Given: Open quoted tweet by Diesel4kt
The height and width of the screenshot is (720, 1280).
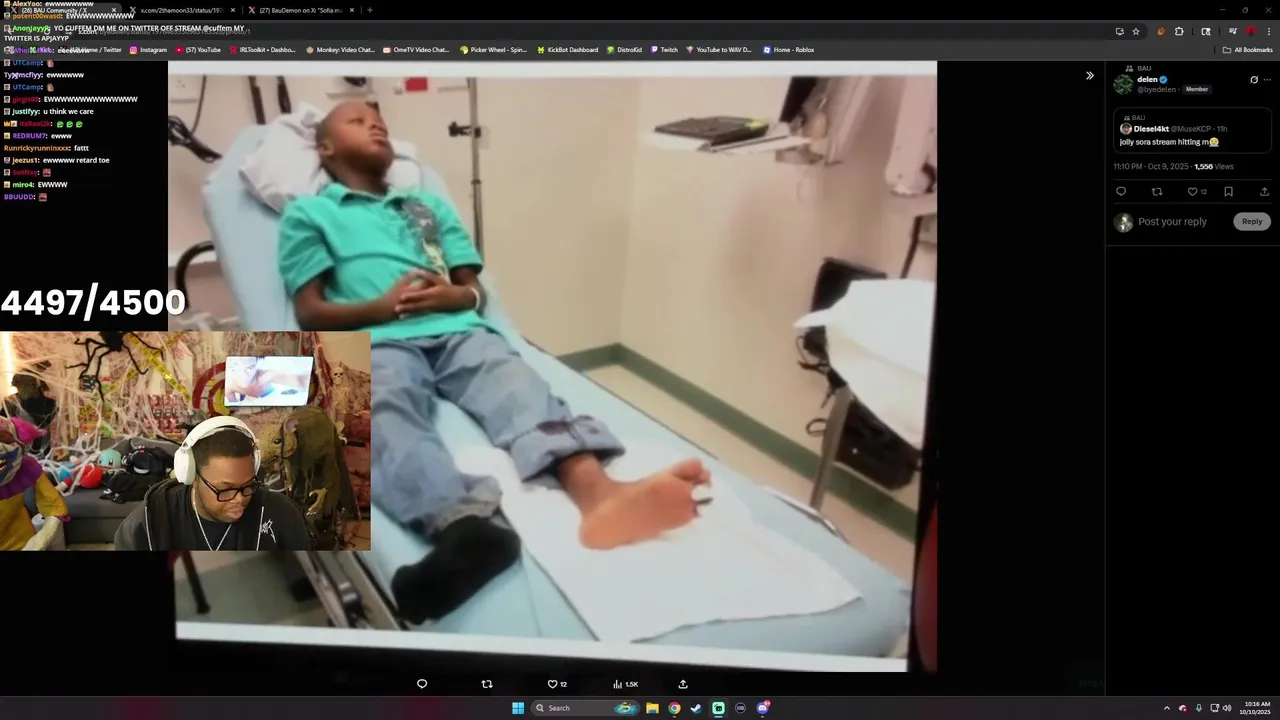Looking at the screenshot, I should point(1192,131).
